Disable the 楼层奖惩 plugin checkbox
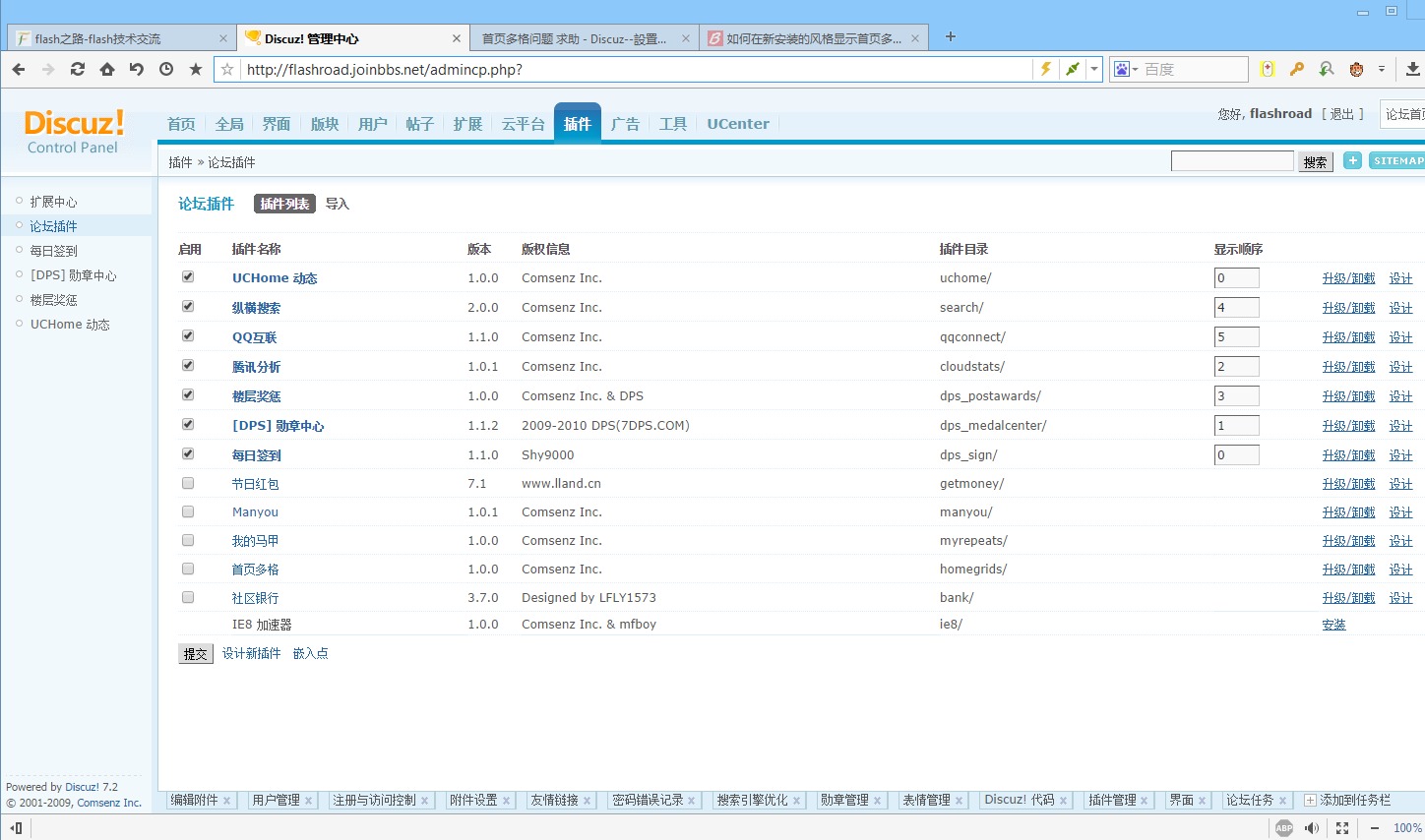Image resolution: width=1425 pixels, height=840 pixels. click(188, 395)
